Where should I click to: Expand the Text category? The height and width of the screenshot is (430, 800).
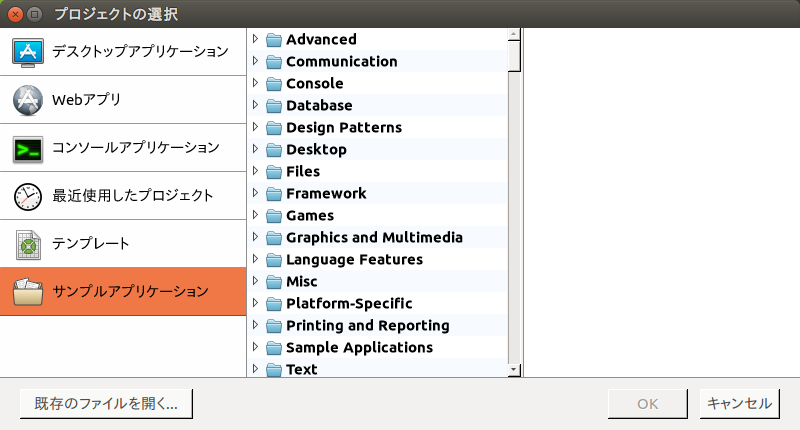256,369
